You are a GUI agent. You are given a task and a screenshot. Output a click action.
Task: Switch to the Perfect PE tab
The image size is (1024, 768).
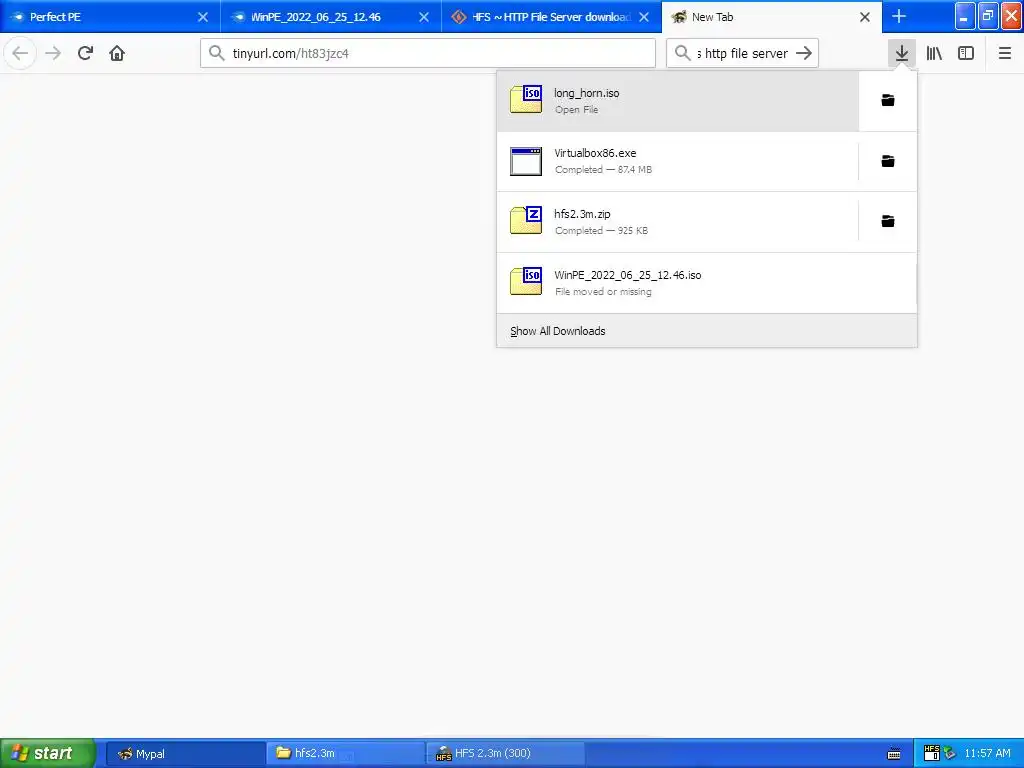pyautogui.click(x=110, y=17)
